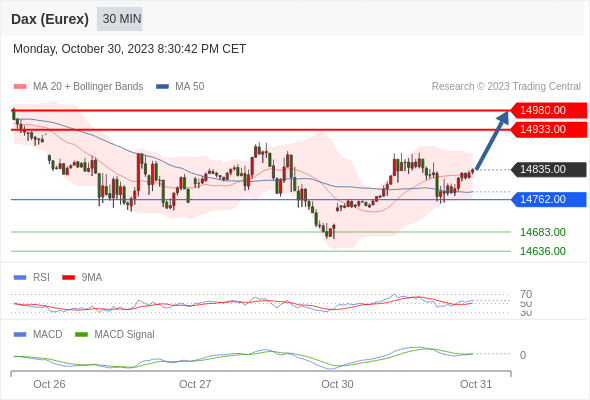Click the RSI 70 level label
The image size is (590, 400).
click(526, 294)
